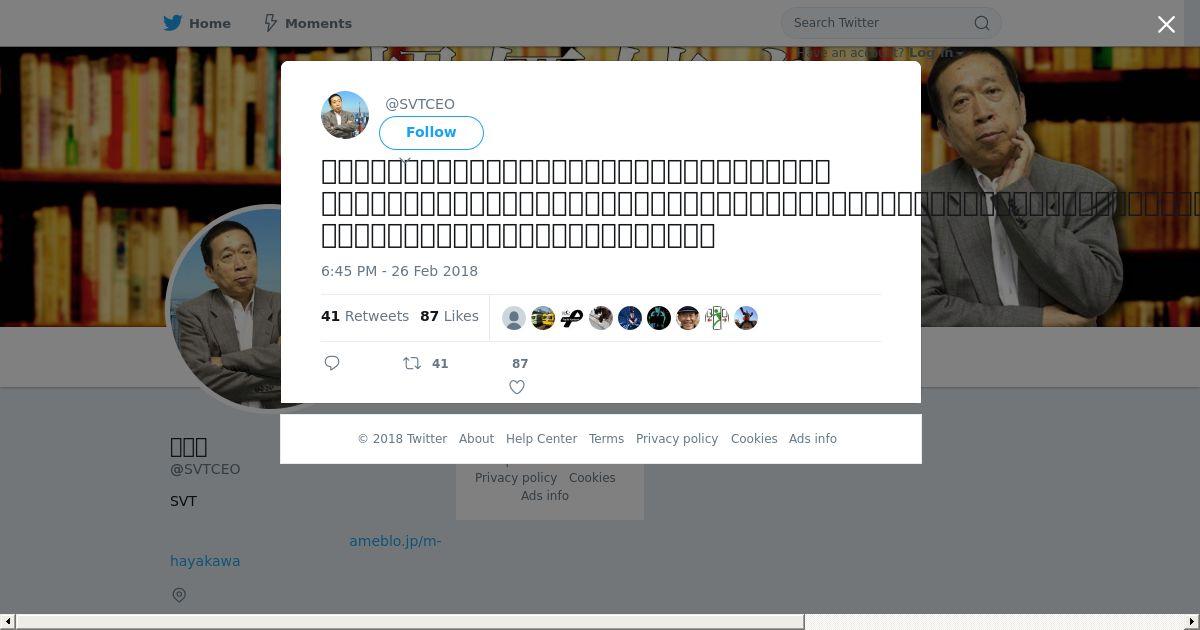The width and height of the screenshot is (1200, 630).
Task: Reply using the speech bubble icon
Action: coord(332,363)
